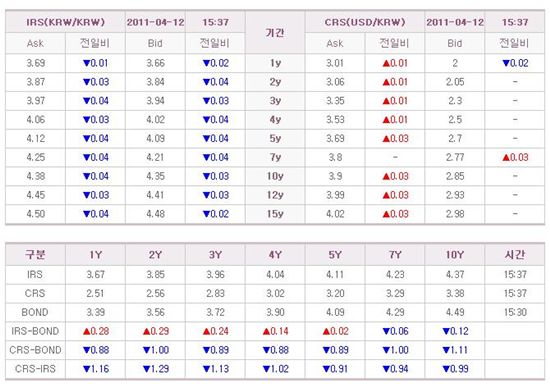Click the BOND time 15:30
550x387 pixels.
click(x=515, y=312)
